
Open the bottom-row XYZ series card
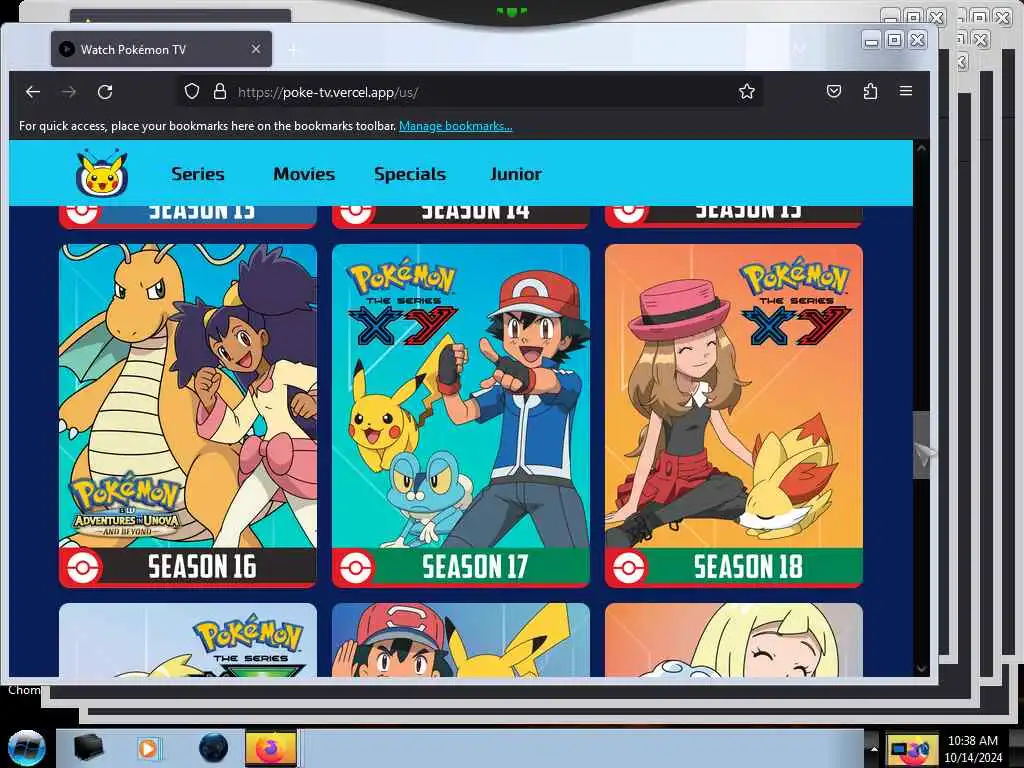point(188,640)
